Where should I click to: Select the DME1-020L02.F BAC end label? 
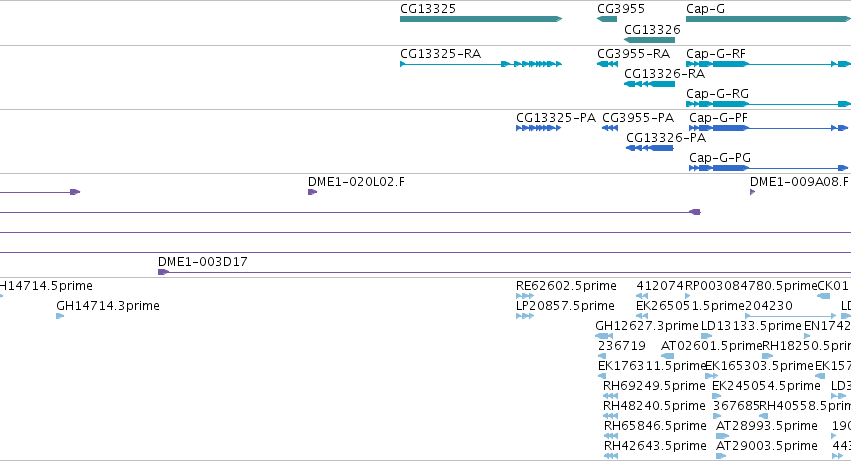pos(356,182)
